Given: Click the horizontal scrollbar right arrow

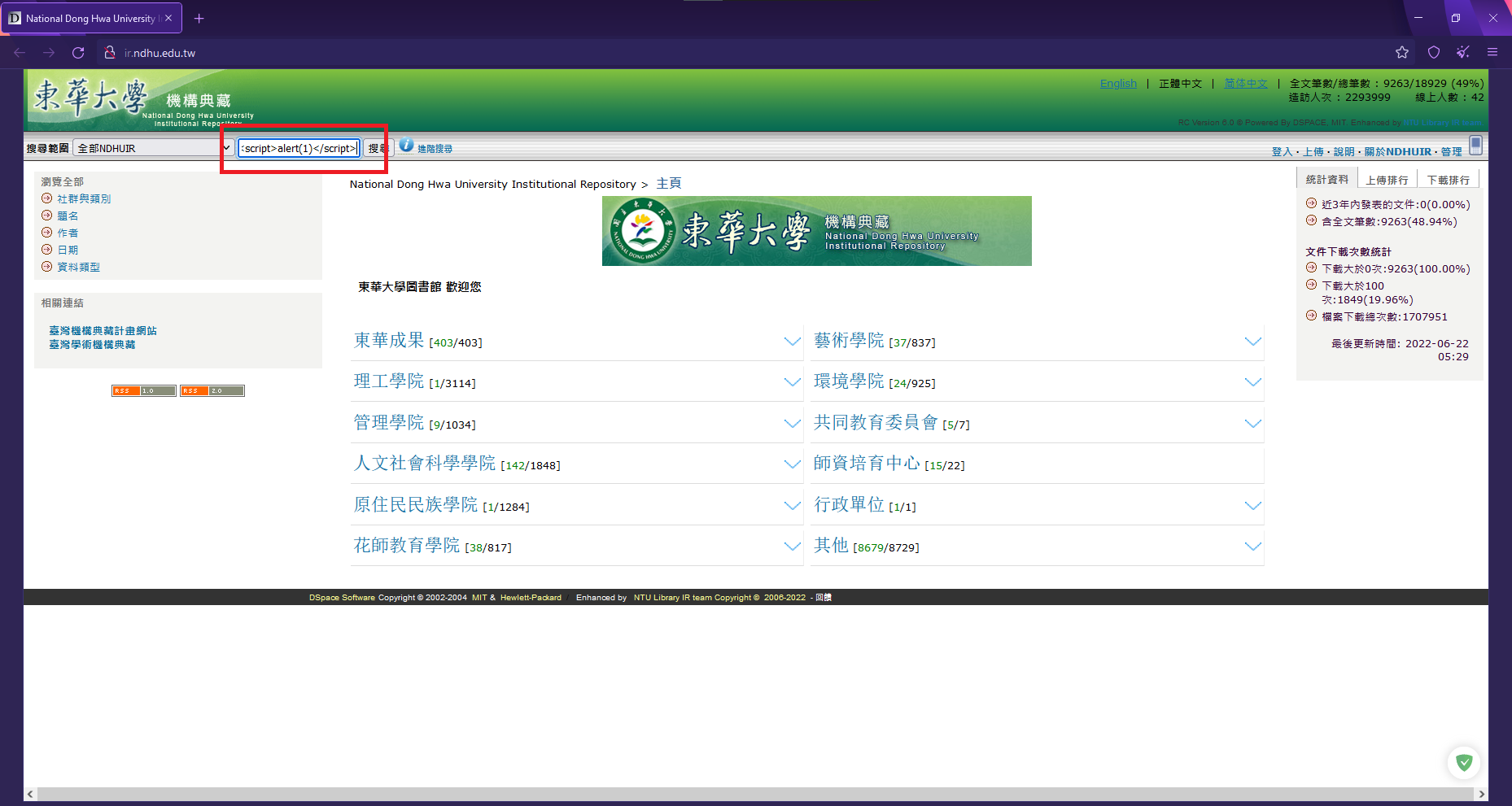Looking at the screenshot, I should (x=1481, y=794).
